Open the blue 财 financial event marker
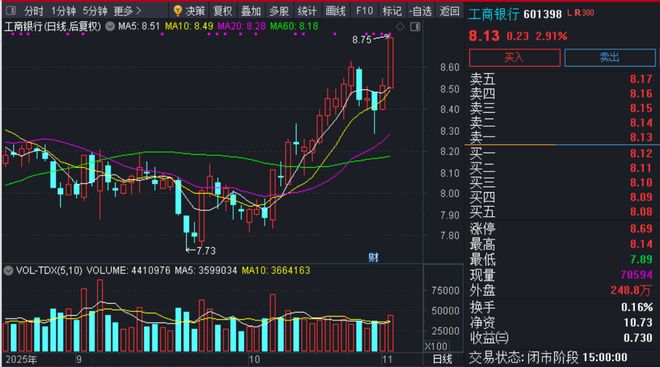Viewport: 660px width, 367px height. pyautogui.click(x=373, y=257)
